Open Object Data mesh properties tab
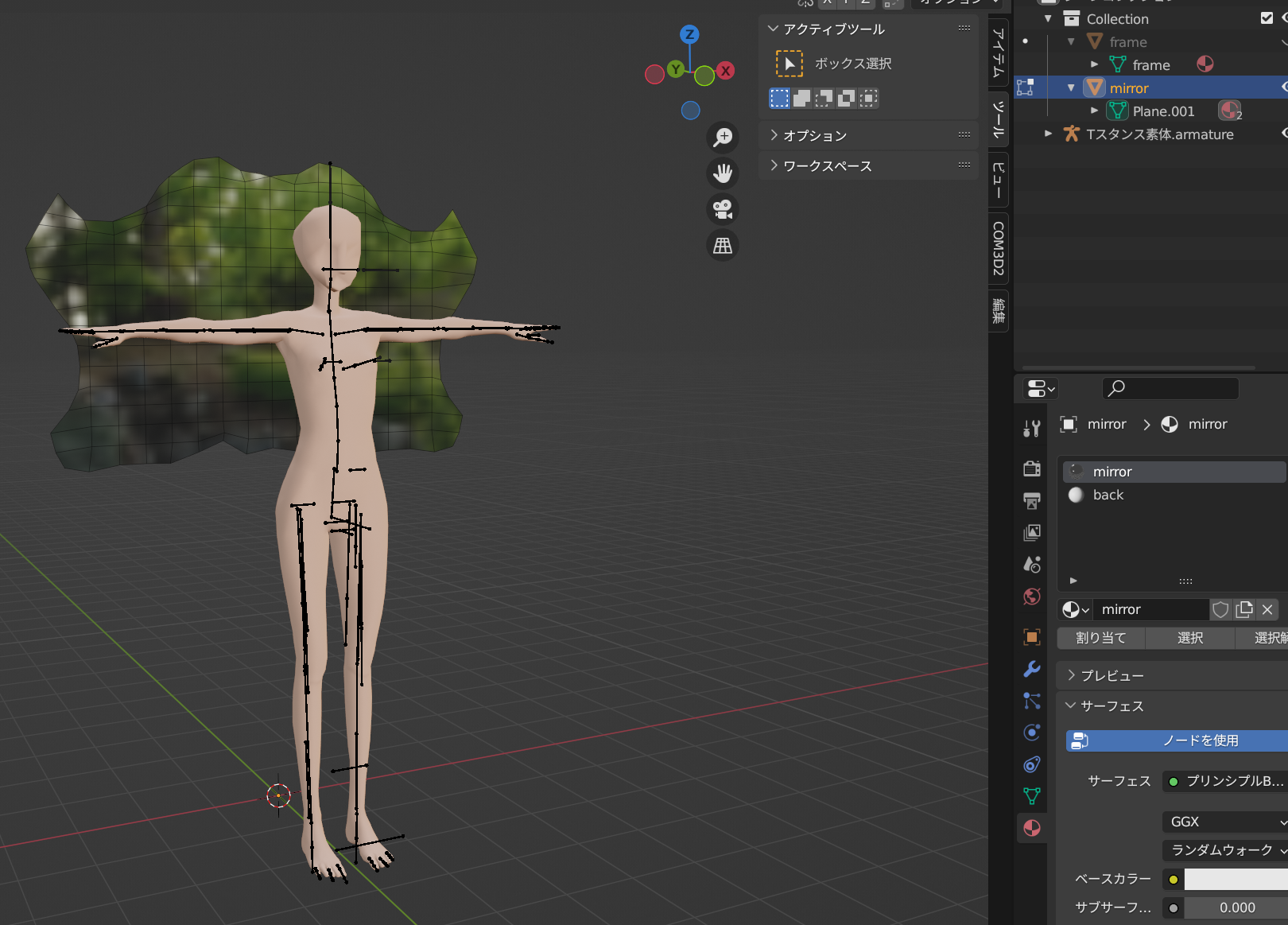Image resolution: width=1288 pixels, height=925 pixels. (x=1032, y=796)
